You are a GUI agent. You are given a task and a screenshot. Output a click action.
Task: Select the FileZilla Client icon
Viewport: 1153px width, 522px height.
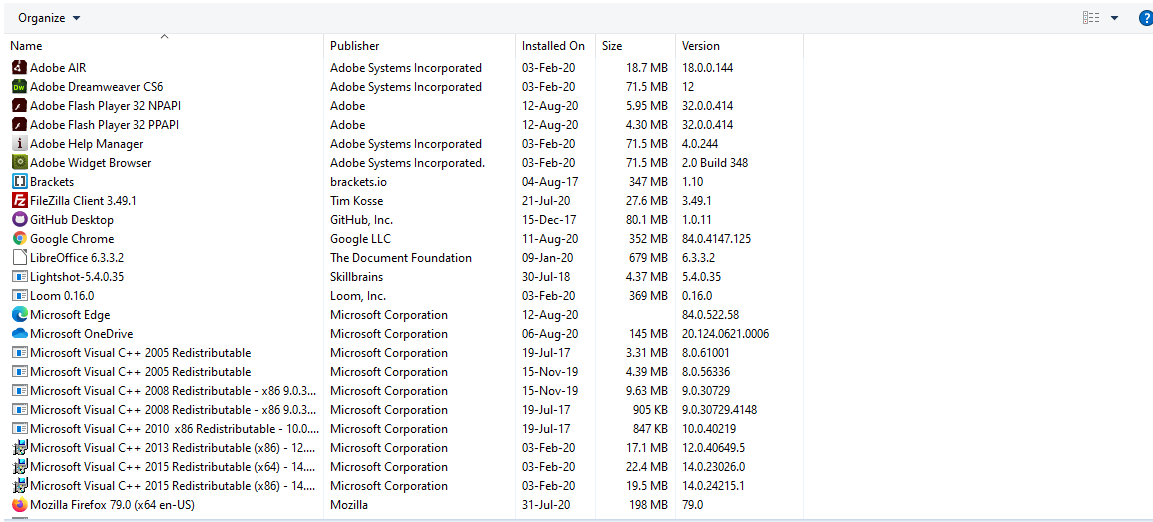pyautogui.click(x=19, y=201)
